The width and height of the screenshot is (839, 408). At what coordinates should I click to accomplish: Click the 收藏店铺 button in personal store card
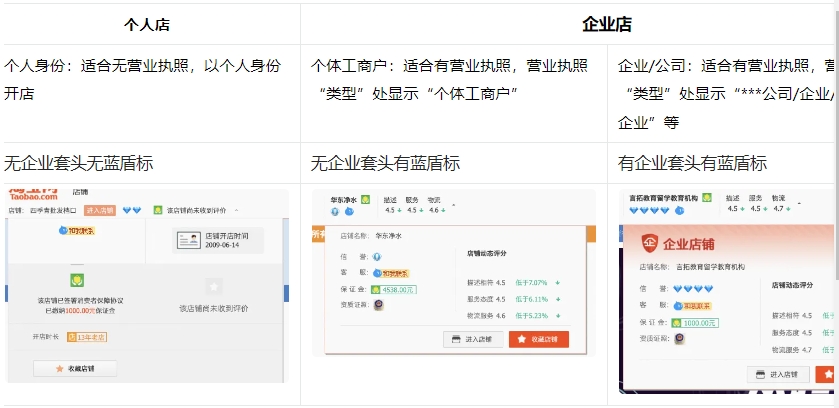[x=76, y=369]
